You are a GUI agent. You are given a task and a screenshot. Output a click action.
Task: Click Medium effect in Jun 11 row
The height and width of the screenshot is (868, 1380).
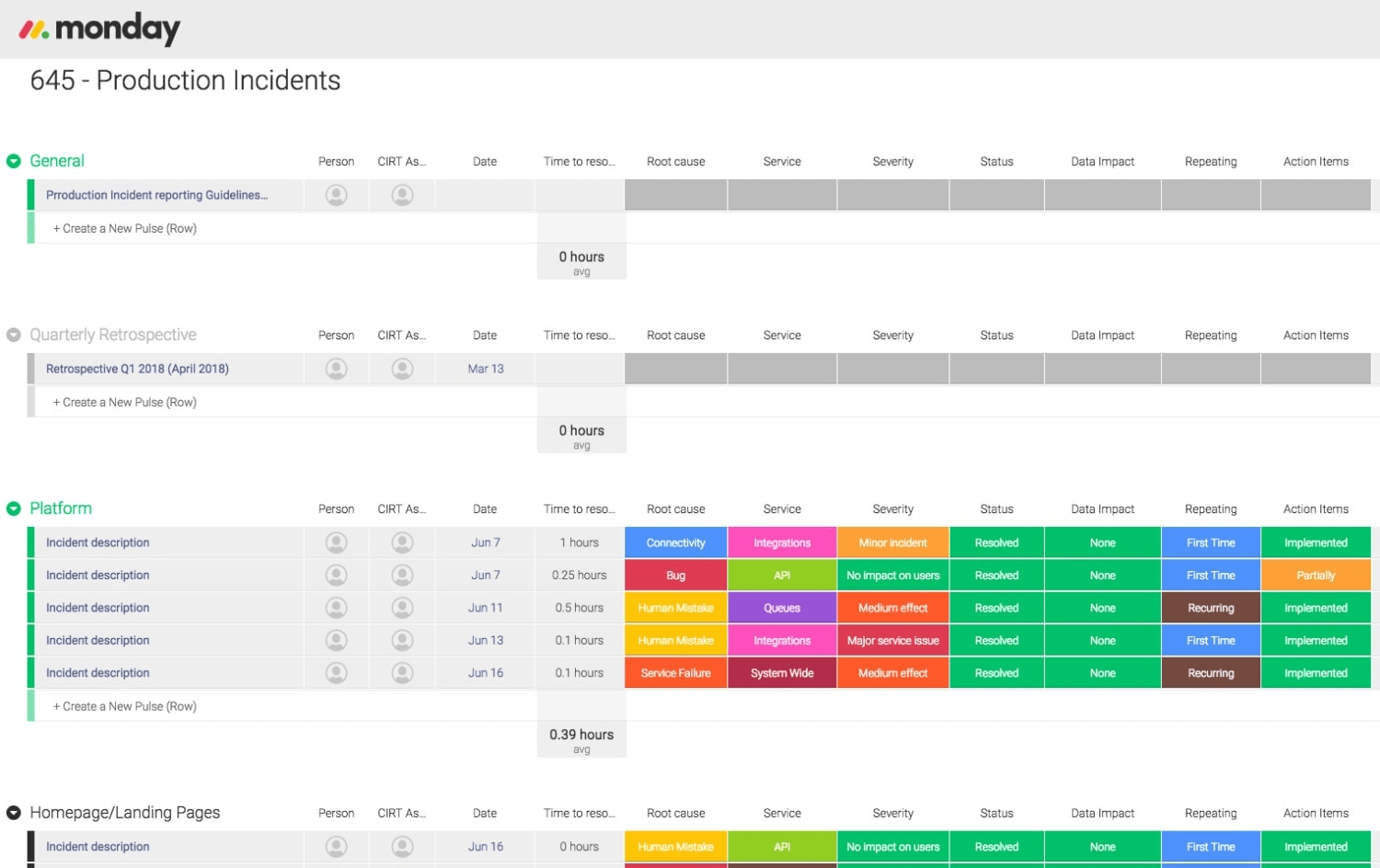[893, 608]
